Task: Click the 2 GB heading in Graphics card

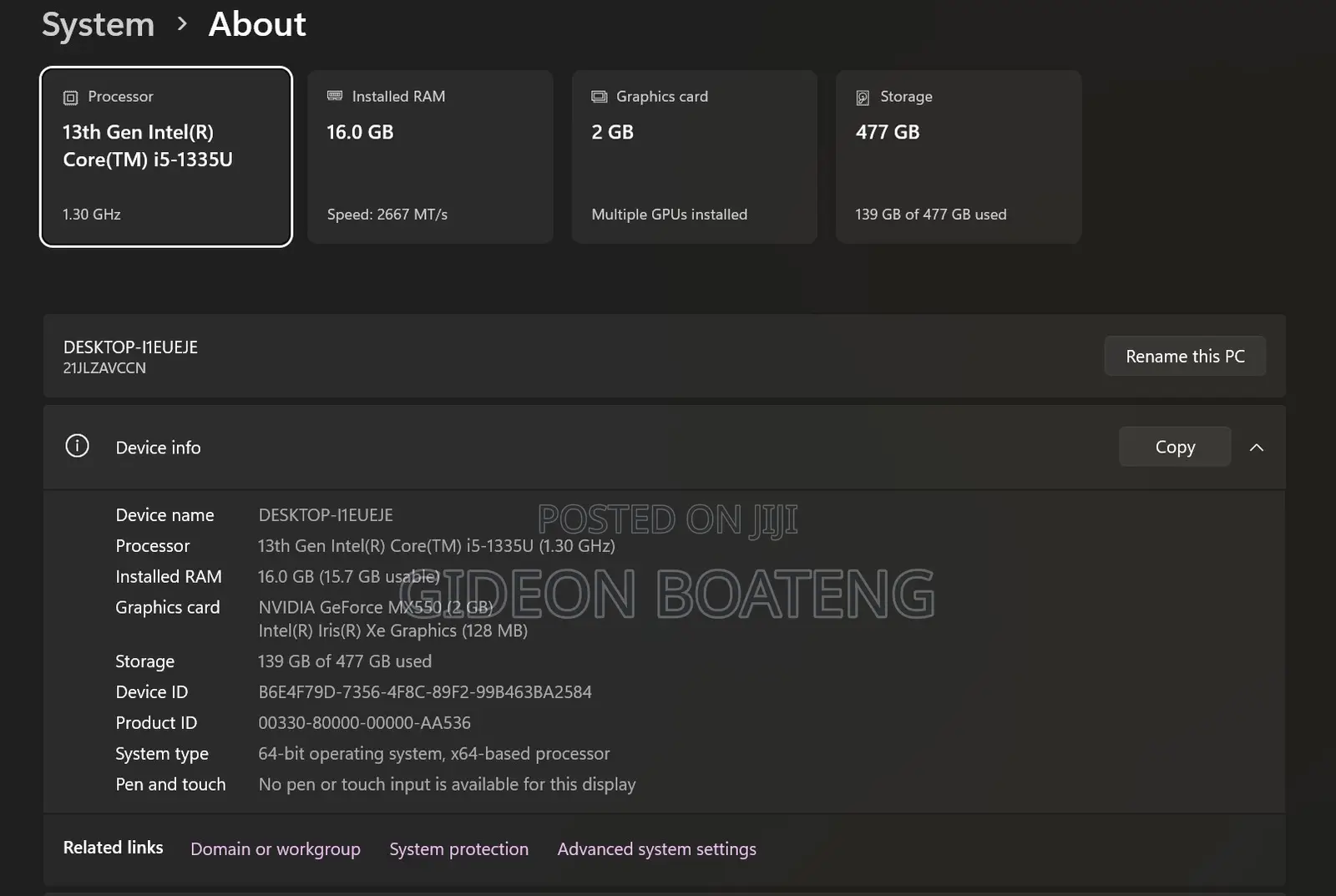Action: tap(612, 132)
